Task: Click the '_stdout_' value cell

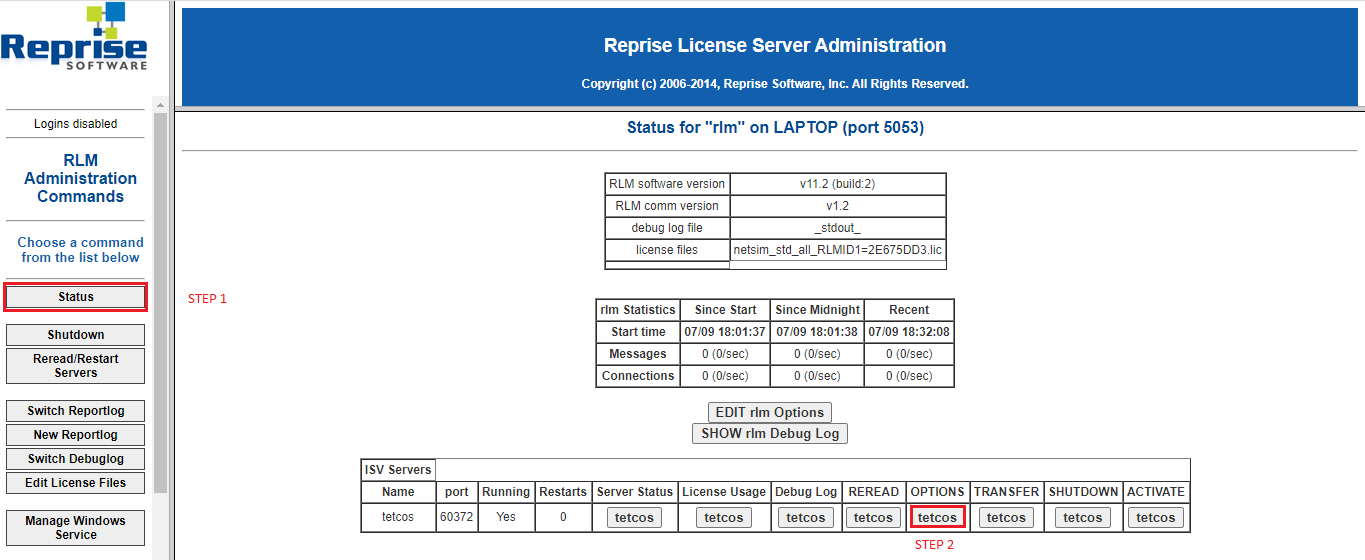Action: point(838,228)
